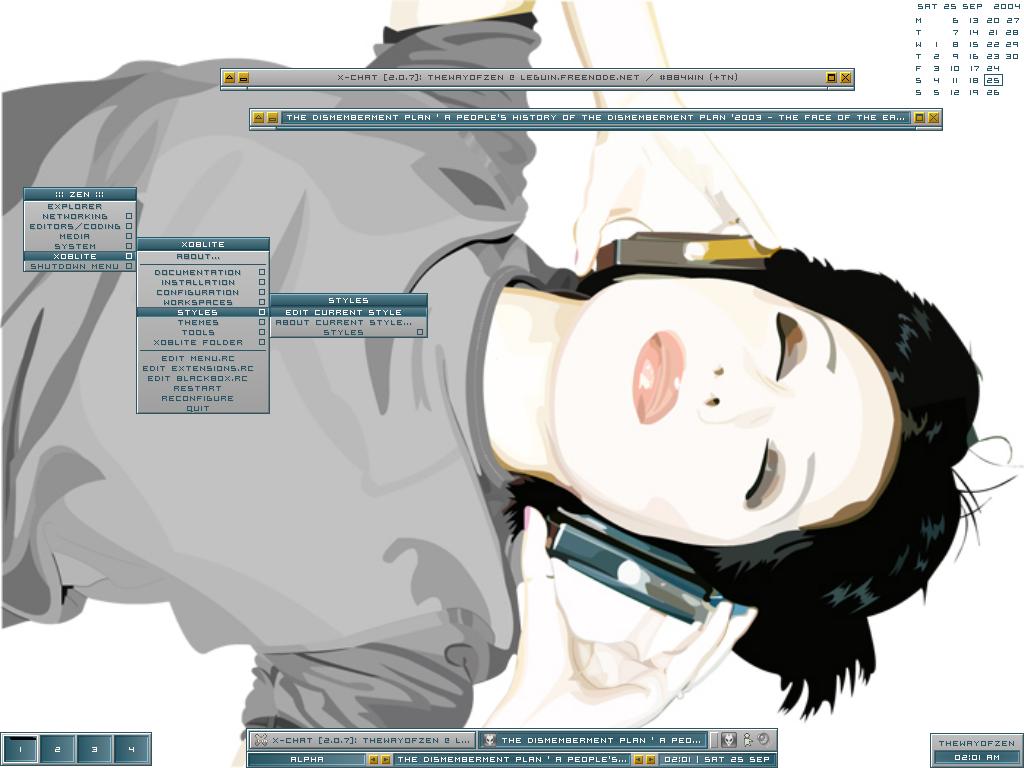Minimize the Dismemberment Plan window
The height and width of the screenshot is (768, 1024).
click(273, 118)
